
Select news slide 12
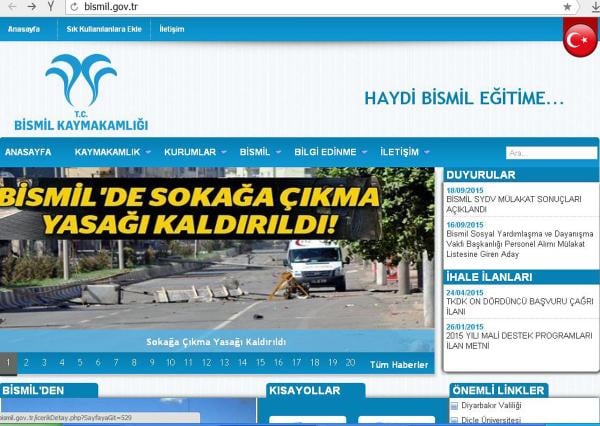[206, 363]
